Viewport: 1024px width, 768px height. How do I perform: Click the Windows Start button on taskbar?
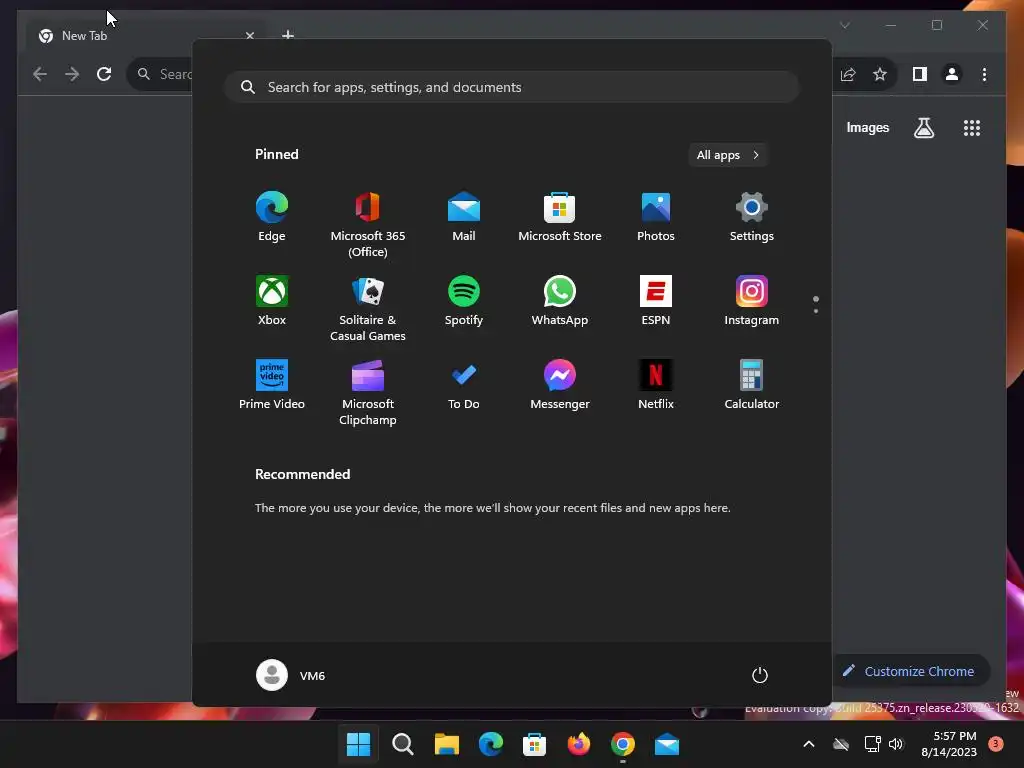pos(359,744)
